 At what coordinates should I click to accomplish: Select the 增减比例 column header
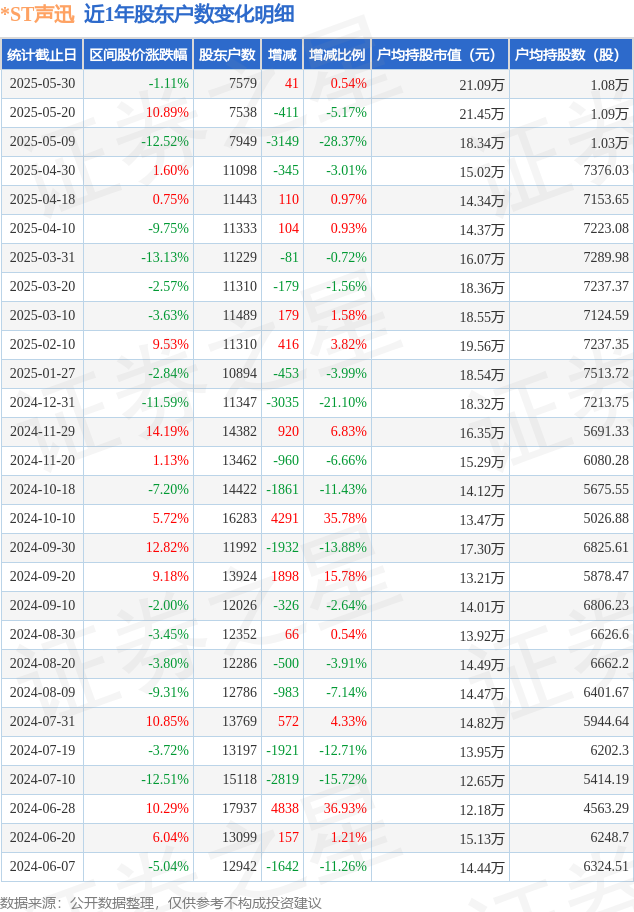tap(337, 55)
